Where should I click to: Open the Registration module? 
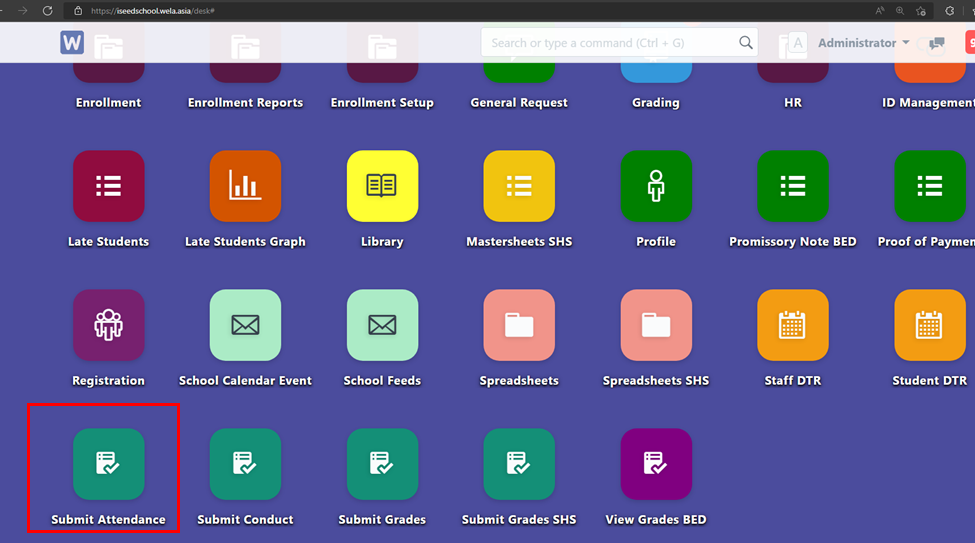(108, 325)
